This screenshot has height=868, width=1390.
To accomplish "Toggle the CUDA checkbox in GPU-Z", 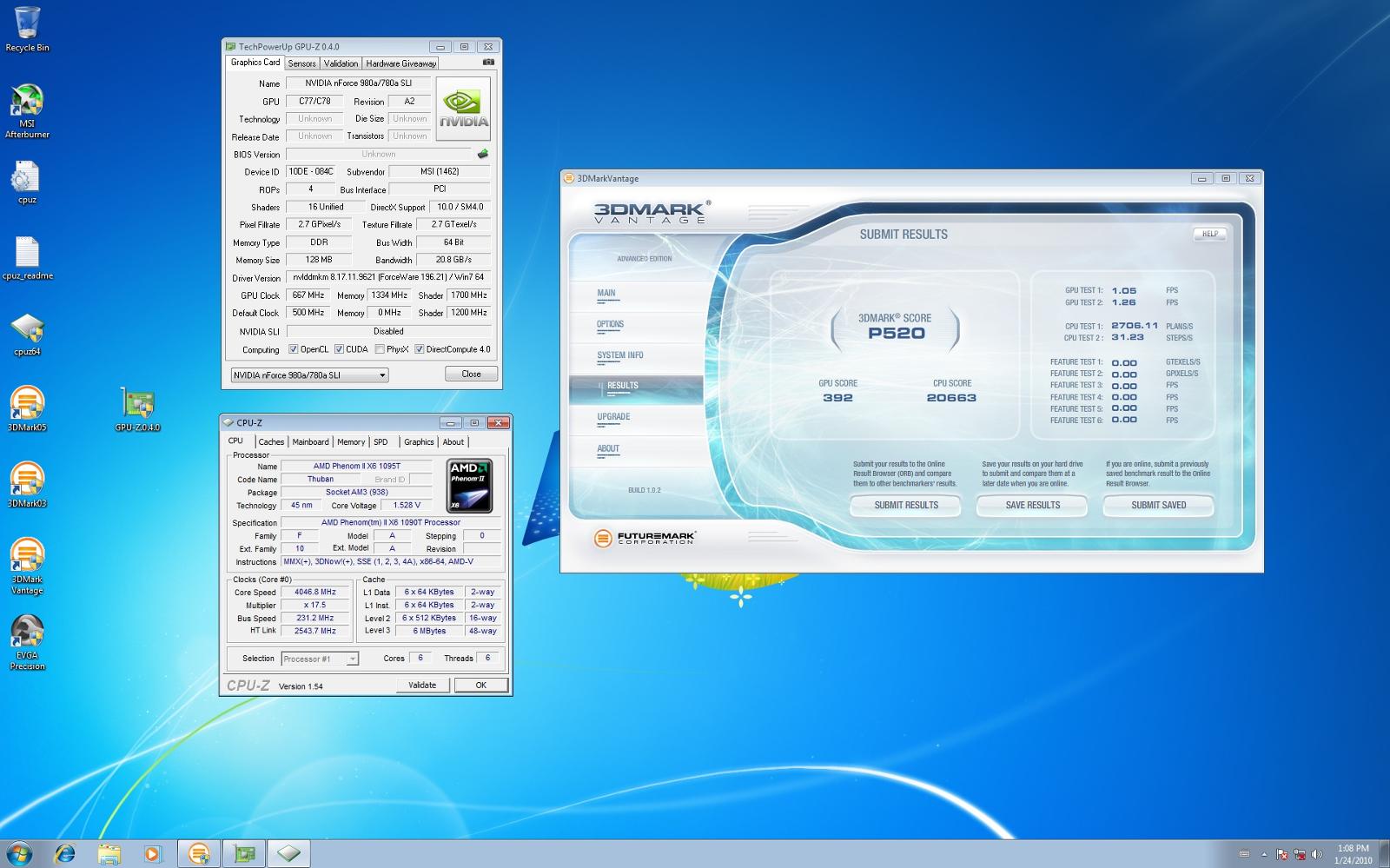I will click(x=339, y=349).
